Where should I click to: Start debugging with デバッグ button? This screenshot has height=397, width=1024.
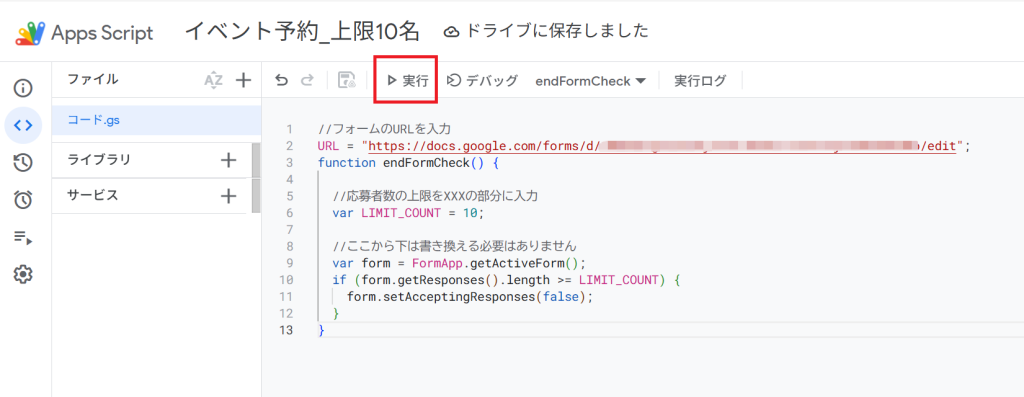482,80
